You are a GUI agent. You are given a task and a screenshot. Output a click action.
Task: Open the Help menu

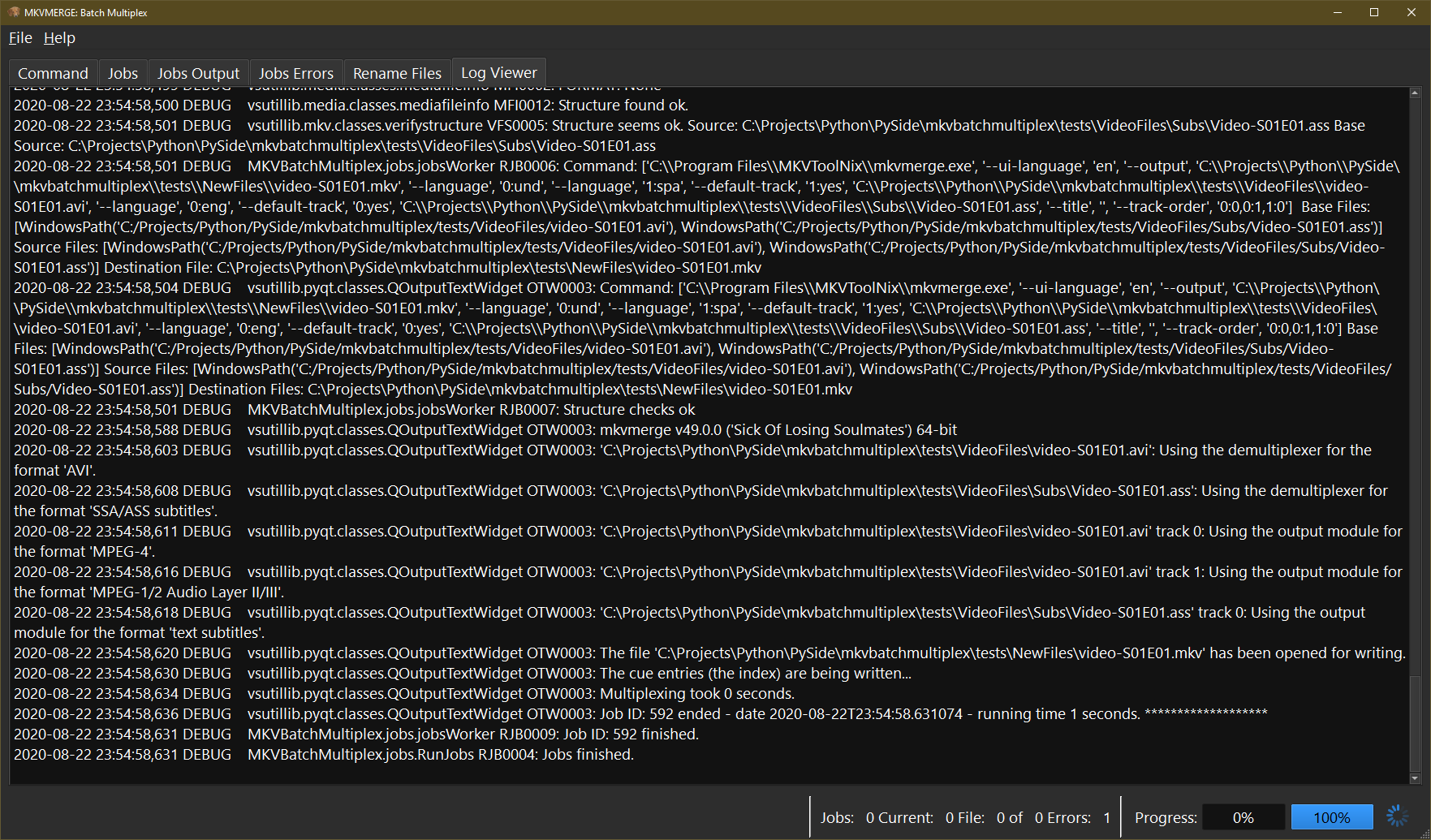[59, 38]
